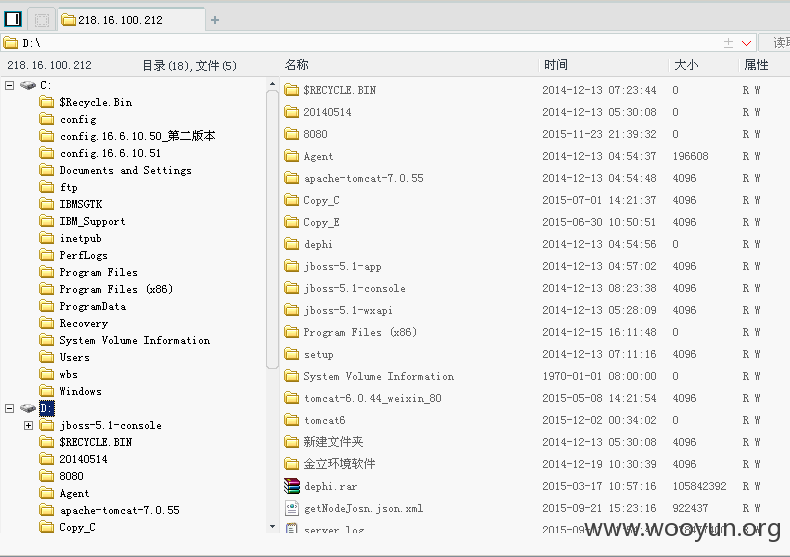Click the XML file icon of getNodeJosn.json.xml
This screenshot has width=790, height=557.
(x=292, y=508)
